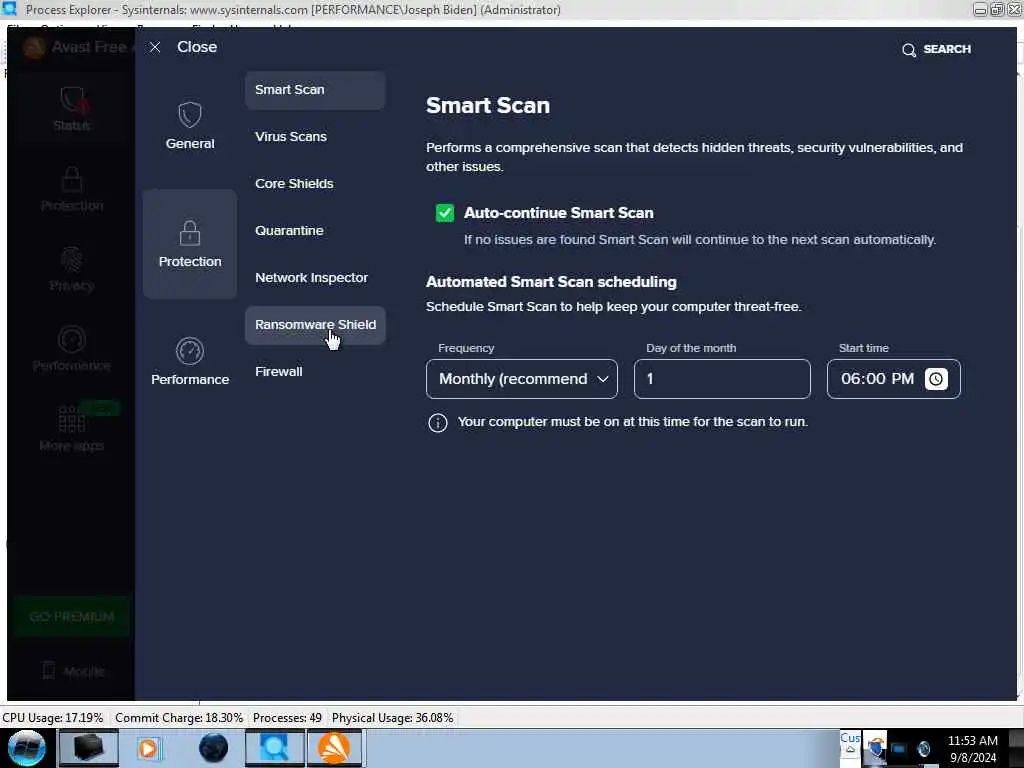Screen dimensions: 1024x768
Task: Open the Virus Scans settings tab
Action: point(315,136)
